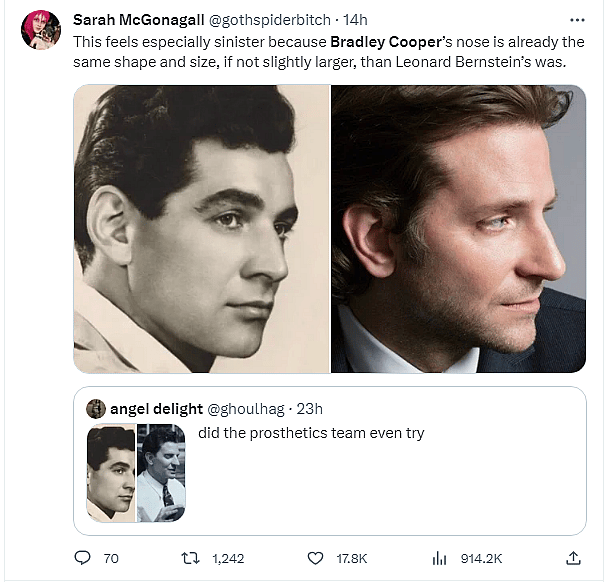Image resolution: width=608 pixels, height=582 pixels.
Task: Click the angel delight display name
Action: point(155,408)
